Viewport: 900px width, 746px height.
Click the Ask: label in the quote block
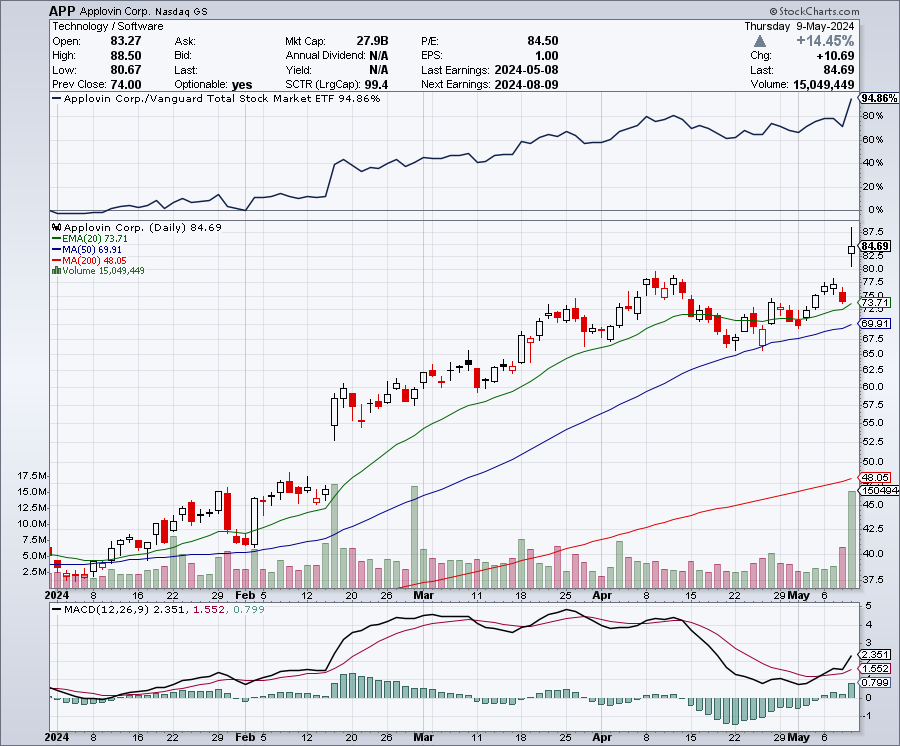tap(185, 41)
